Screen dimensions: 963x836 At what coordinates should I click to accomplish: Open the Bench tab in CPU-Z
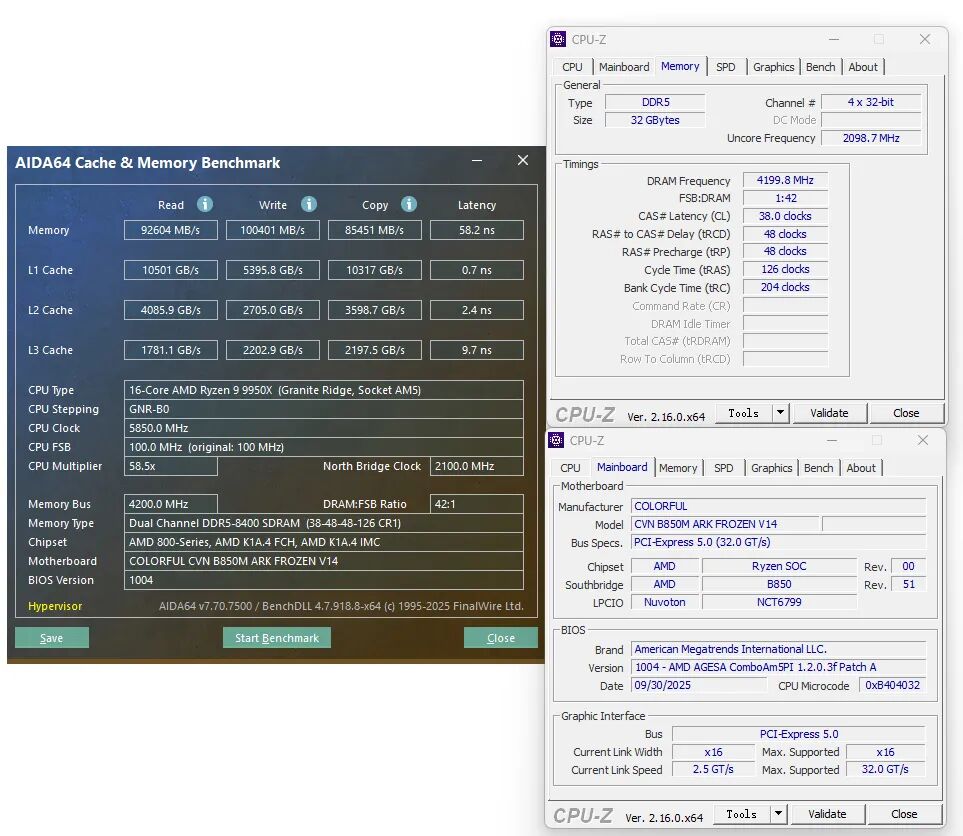(x=820, y=67)
